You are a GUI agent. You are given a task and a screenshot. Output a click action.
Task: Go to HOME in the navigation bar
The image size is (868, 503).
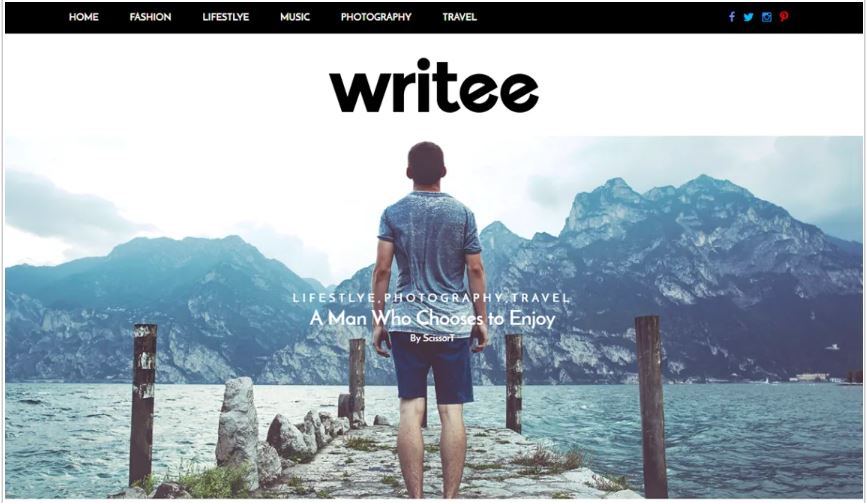tap(84, 17)
